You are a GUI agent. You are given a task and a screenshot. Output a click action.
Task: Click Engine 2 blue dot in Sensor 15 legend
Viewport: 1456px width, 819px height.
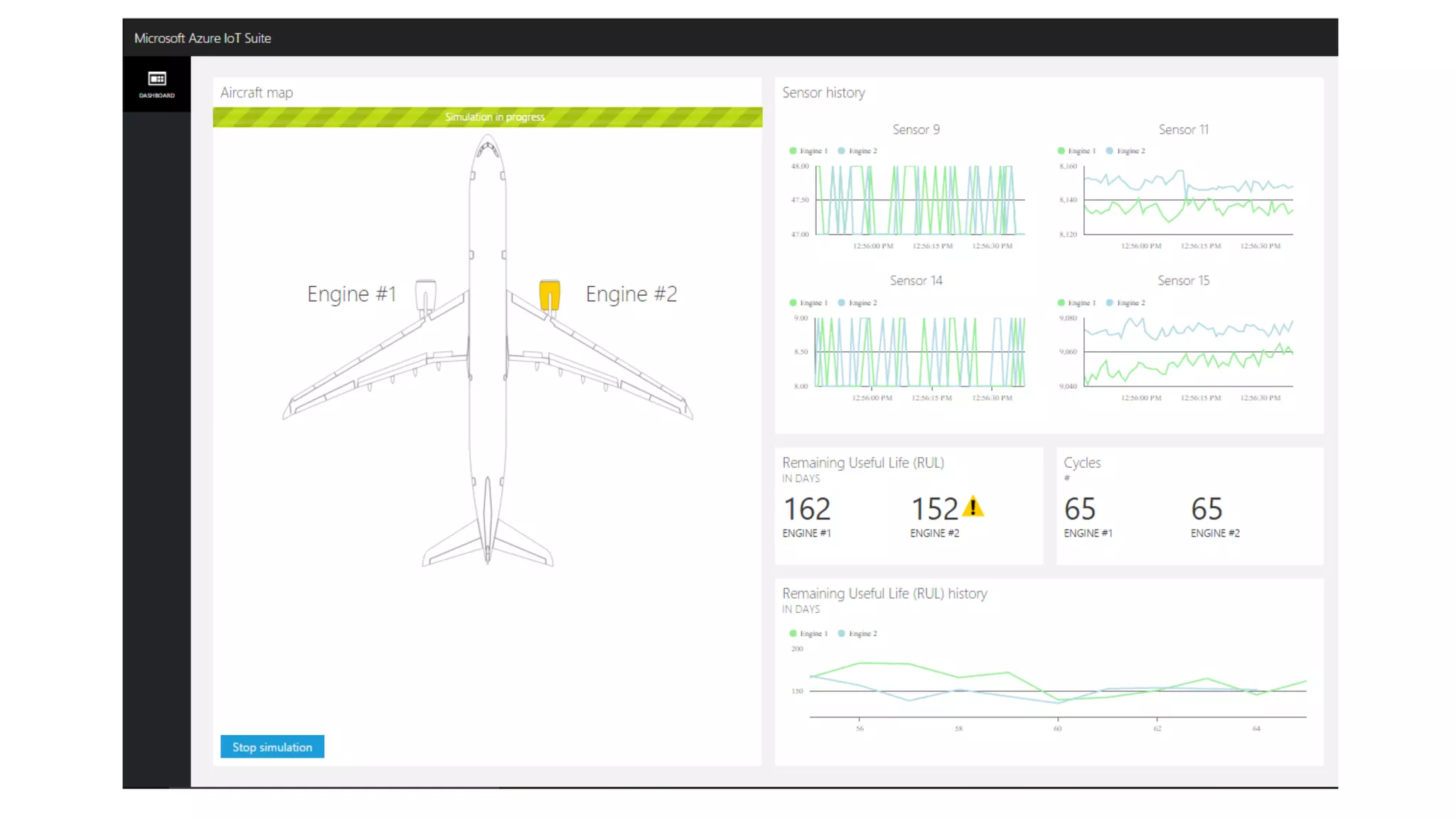[x=1110, y=303]
